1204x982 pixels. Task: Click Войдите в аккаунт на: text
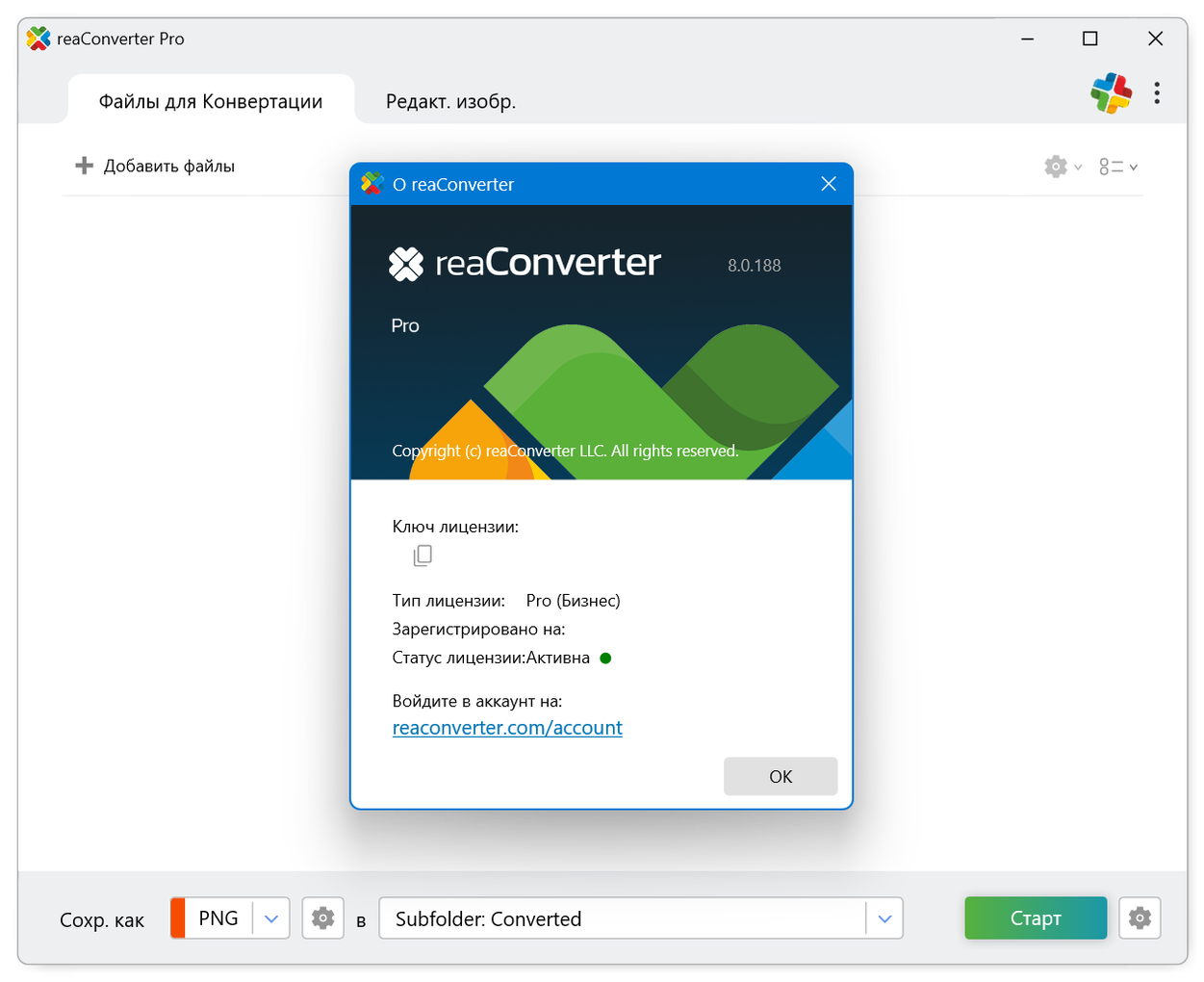(477, 701)
